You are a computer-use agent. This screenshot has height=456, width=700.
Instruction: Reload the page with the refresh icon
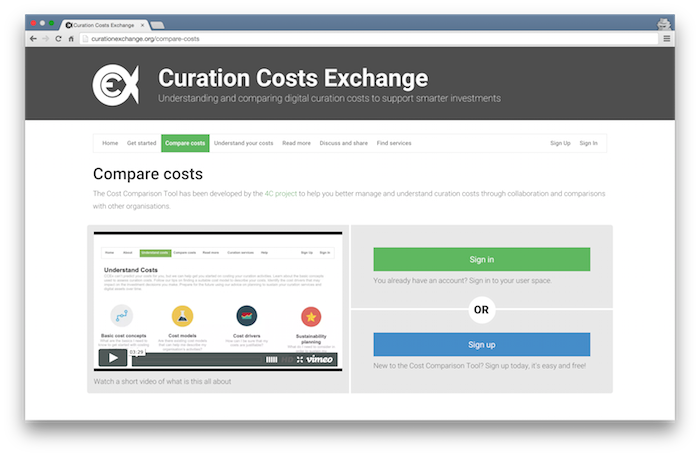58,38
